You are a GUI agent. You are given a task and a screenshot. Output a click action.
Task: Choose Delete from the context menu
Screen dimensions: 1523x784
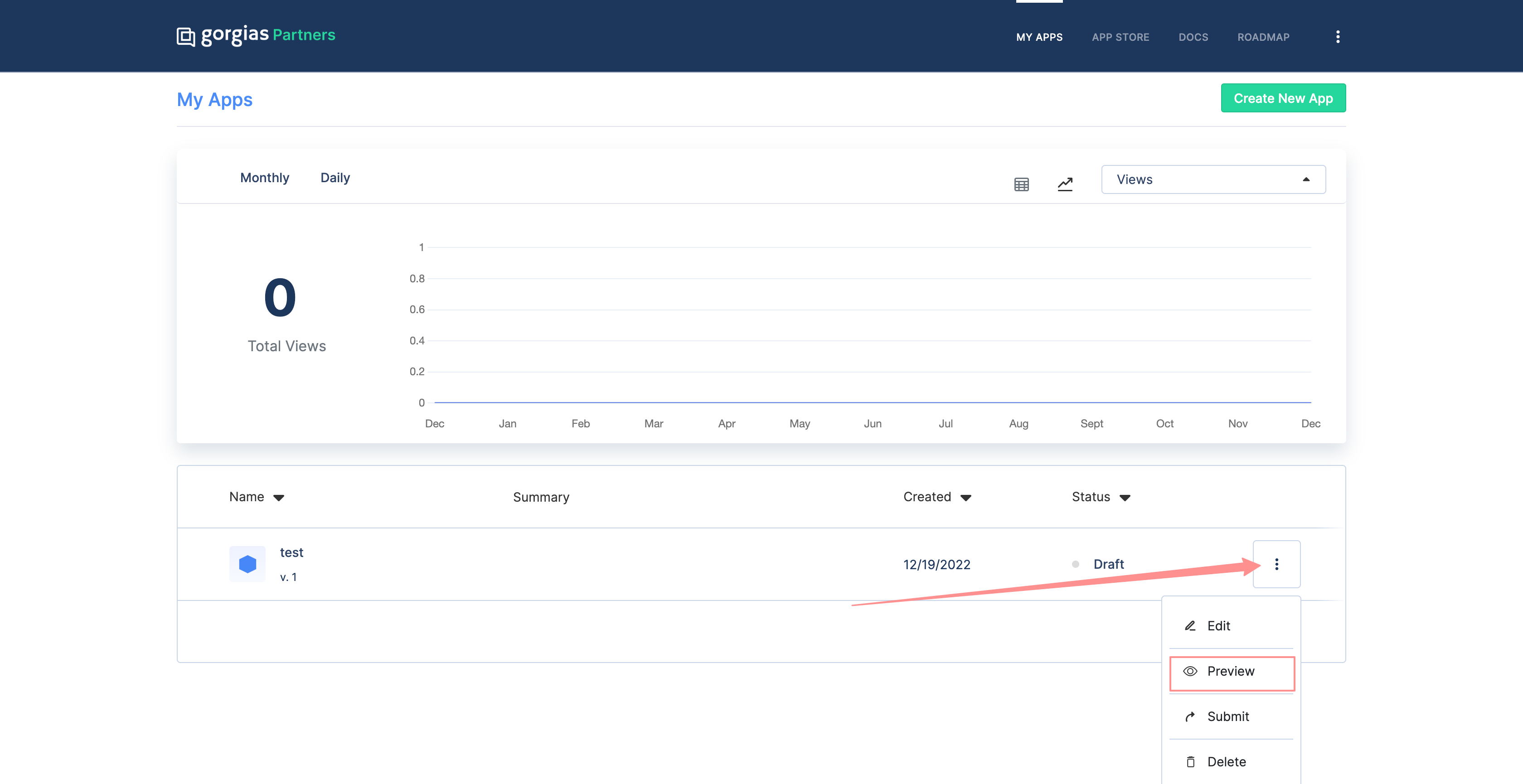1232,762
